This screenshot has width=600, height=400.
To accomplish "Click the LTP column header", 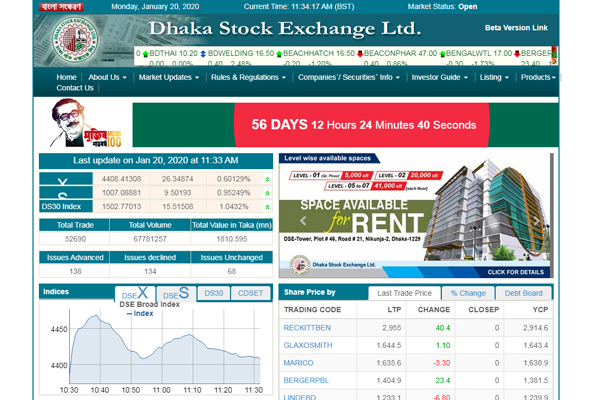I will click(394, 310).
